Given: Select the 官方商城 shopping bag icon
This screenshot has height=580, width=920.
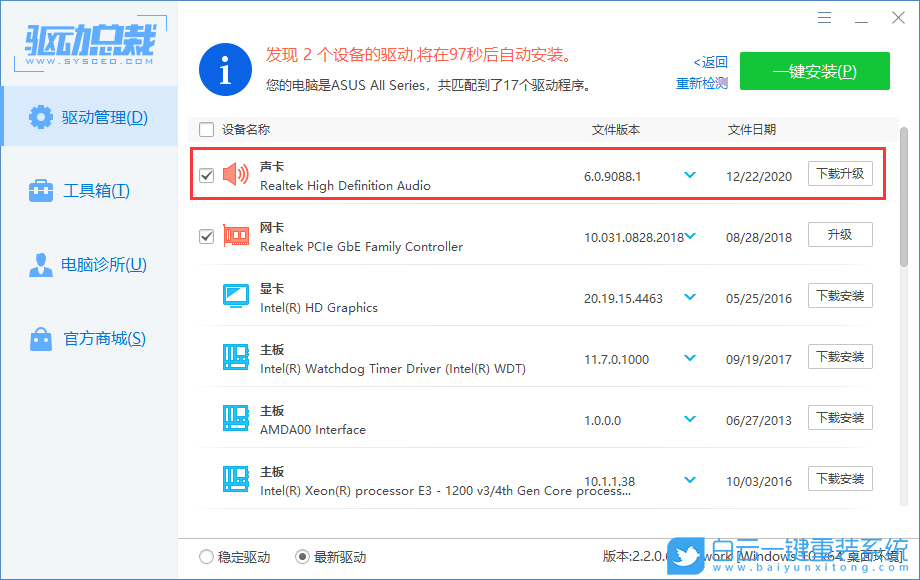Looking at the screenshot, I should pyautogui.click(x=40, y=339).
